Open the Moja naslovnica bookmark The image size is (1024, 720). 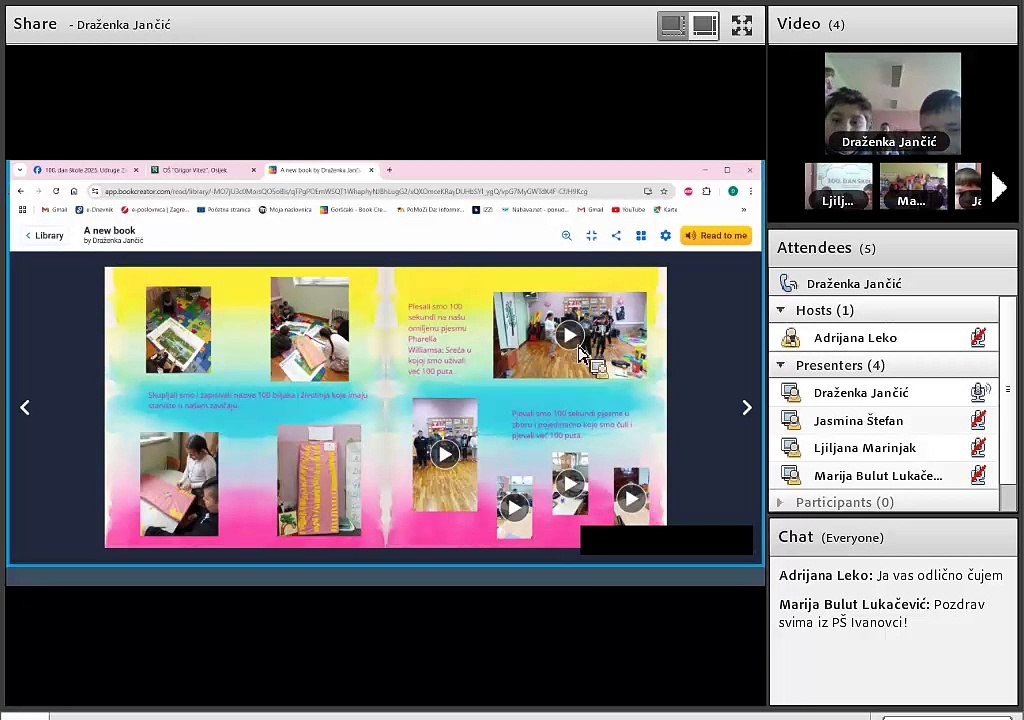(285, 210)
